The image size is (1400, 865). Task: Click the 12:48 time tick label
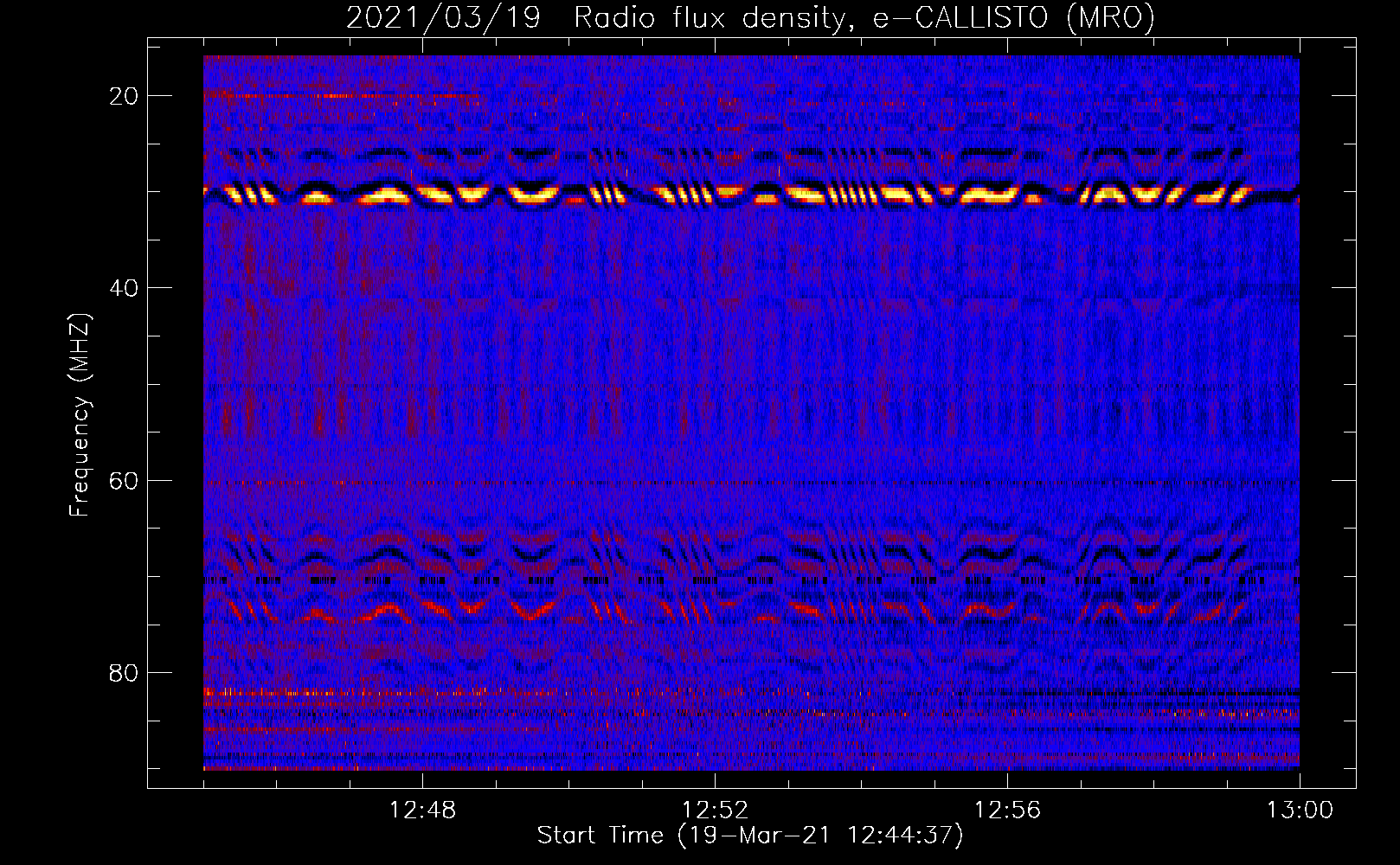coord(422,811)
